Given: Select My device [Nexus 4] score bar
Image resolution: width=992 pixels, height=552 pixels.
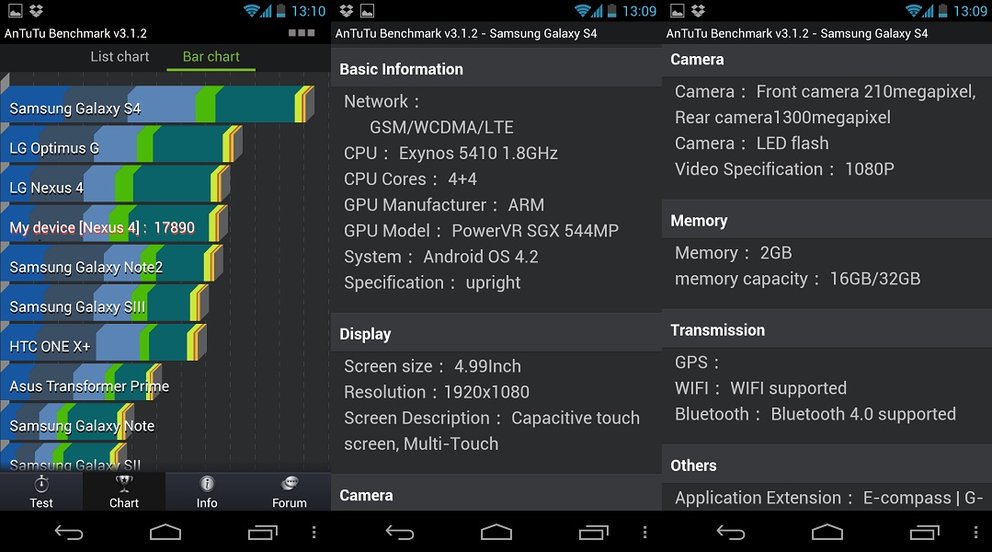Looking at the screenshot, I should (x=114, y=224).
